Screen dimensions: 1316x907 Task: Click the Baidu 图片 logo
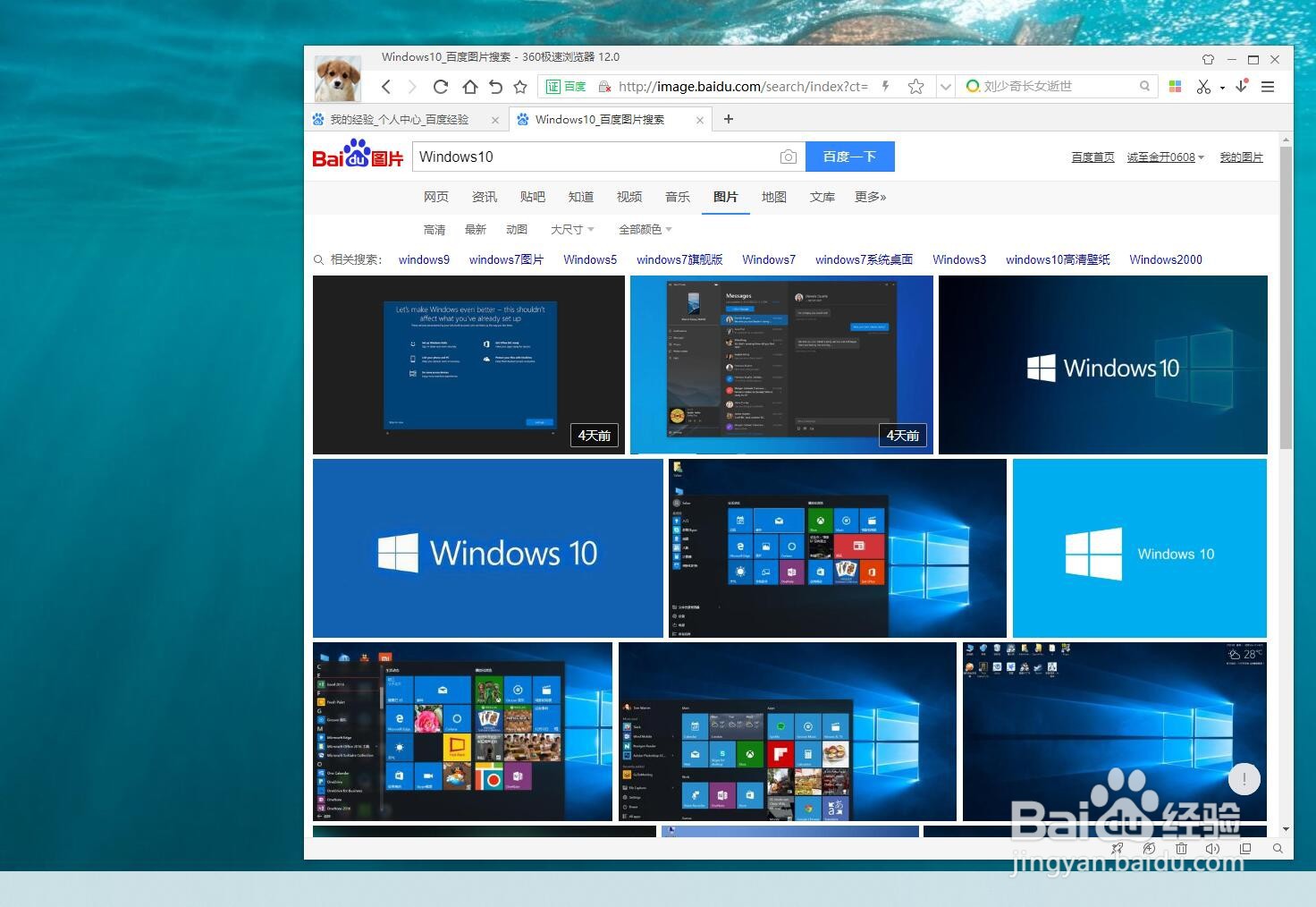358,154
